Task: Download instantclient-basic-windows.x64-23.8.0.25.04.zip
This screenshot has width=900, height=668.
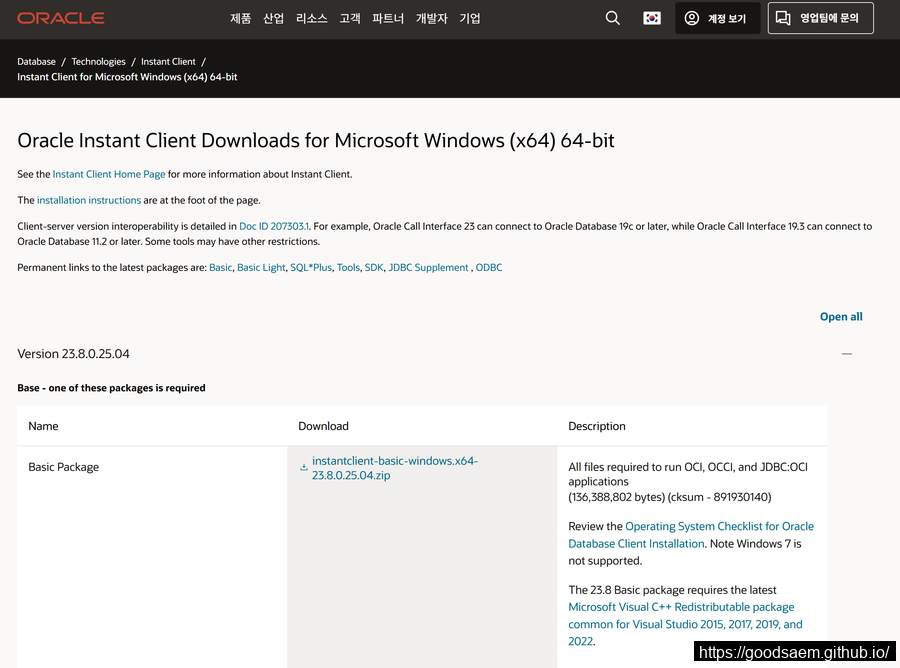Action: [x=395, y=468]
